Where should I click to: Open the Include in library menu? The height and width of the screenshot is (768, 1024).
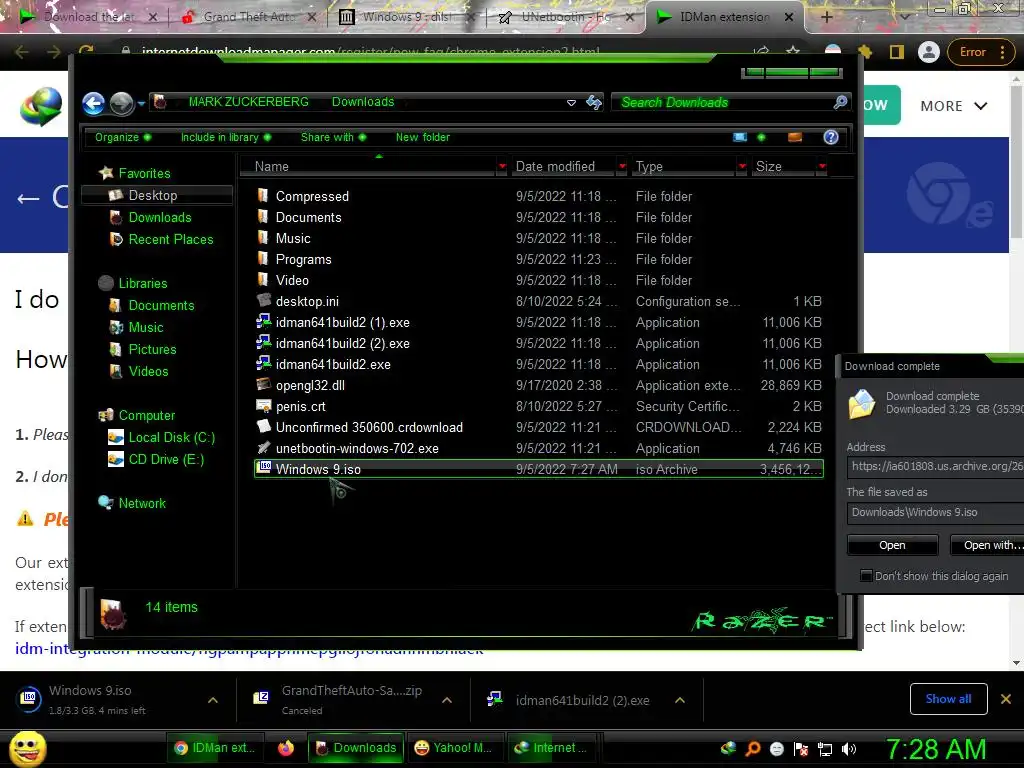(225, 137)
